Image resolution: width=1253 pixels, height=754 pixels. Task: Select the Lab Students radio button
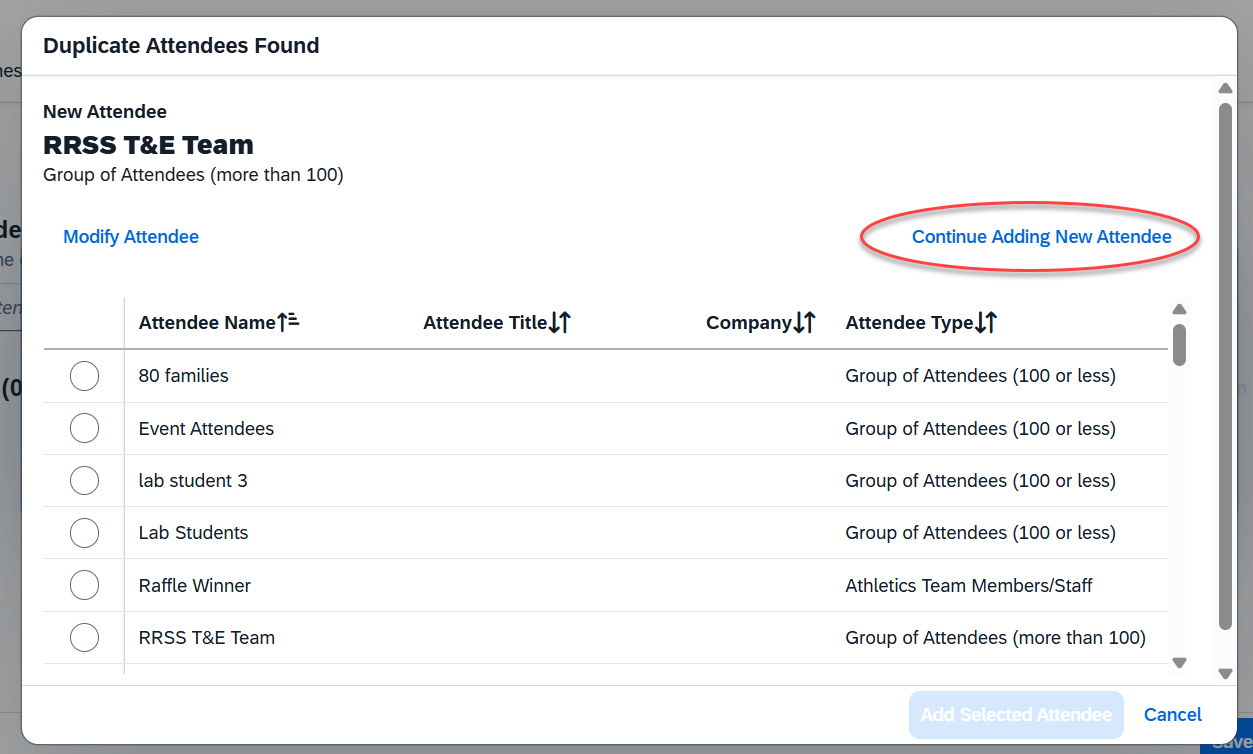click(x=84, y=532)
